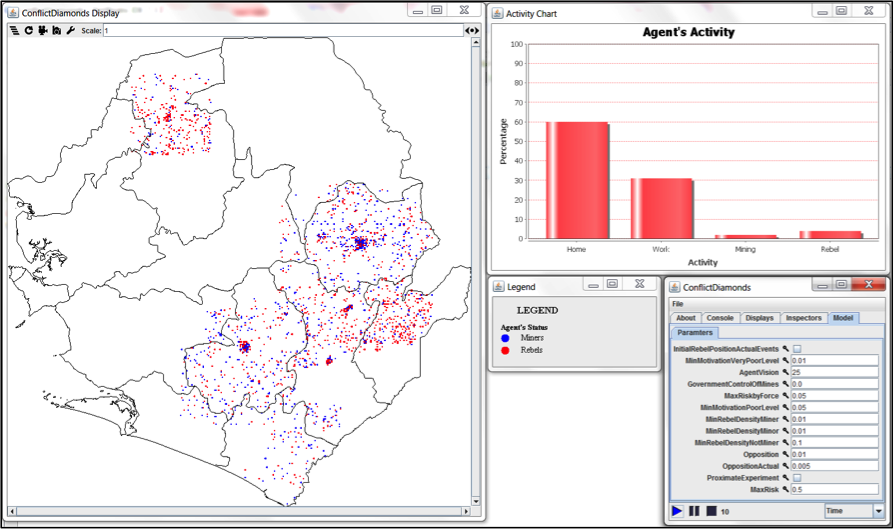Click the movie camera icon to record
This screenshot has height=529, width=894.
tap(43, 31)
